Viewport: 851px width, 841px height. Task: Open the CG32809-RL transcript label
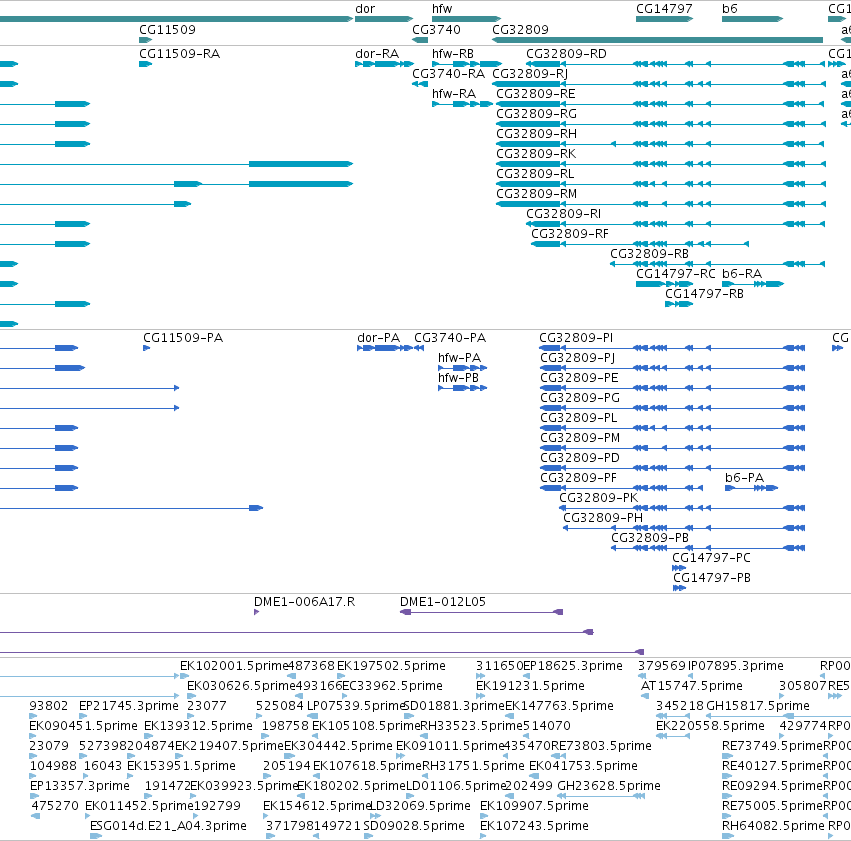pos(535,174)
